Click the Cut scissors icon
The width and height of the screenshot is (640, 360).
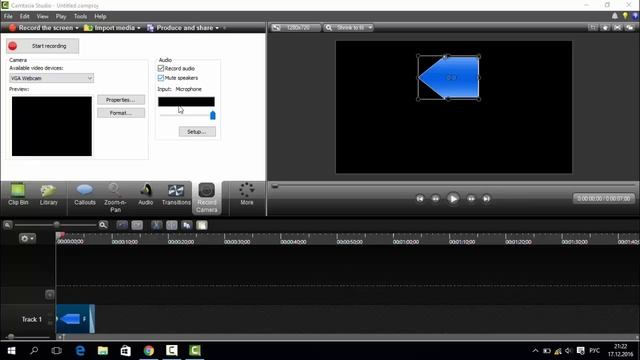(156, 225)
